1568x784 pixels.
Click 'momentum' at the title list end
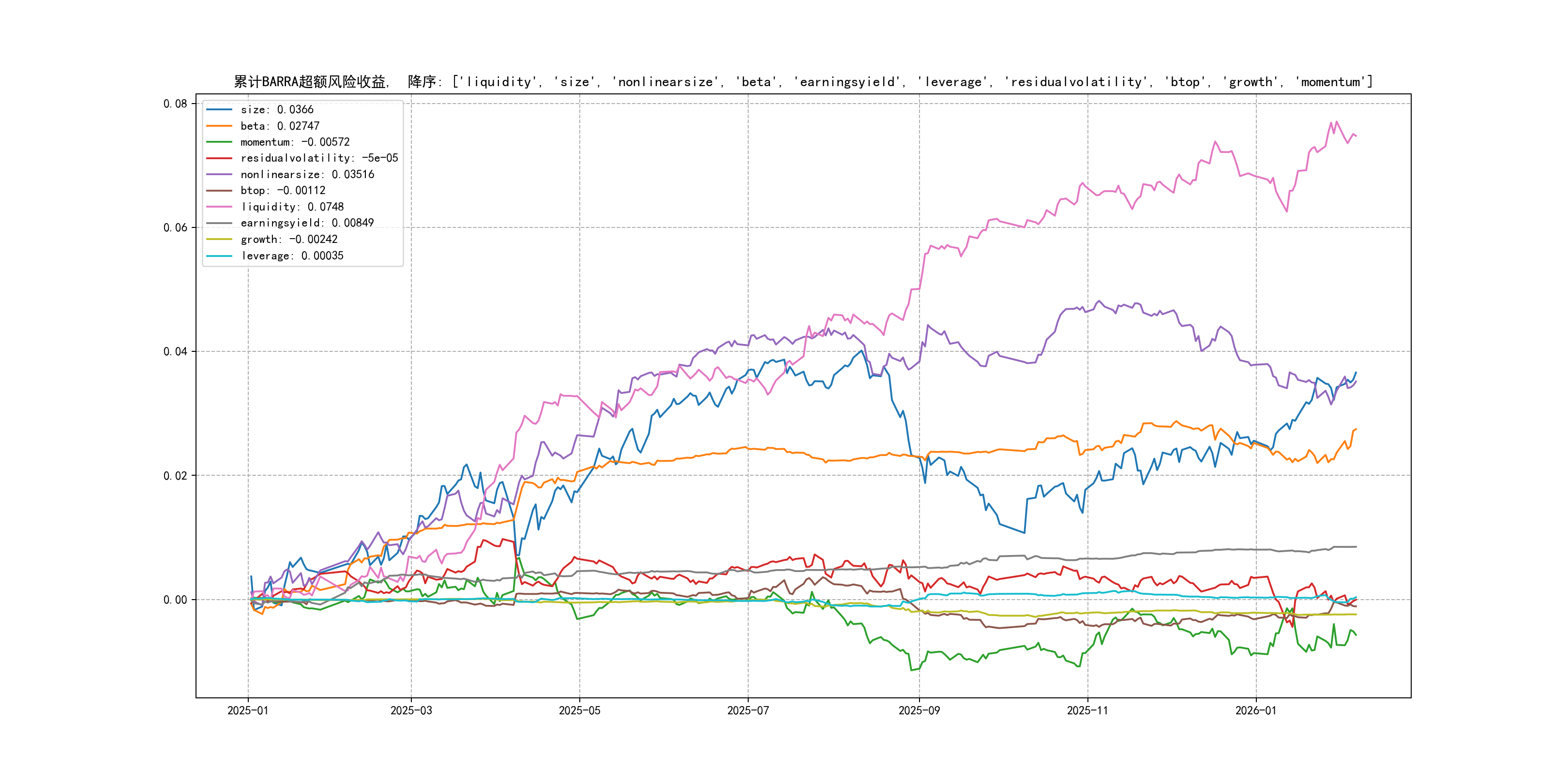pyautogui.click(x=1331, y=82)
